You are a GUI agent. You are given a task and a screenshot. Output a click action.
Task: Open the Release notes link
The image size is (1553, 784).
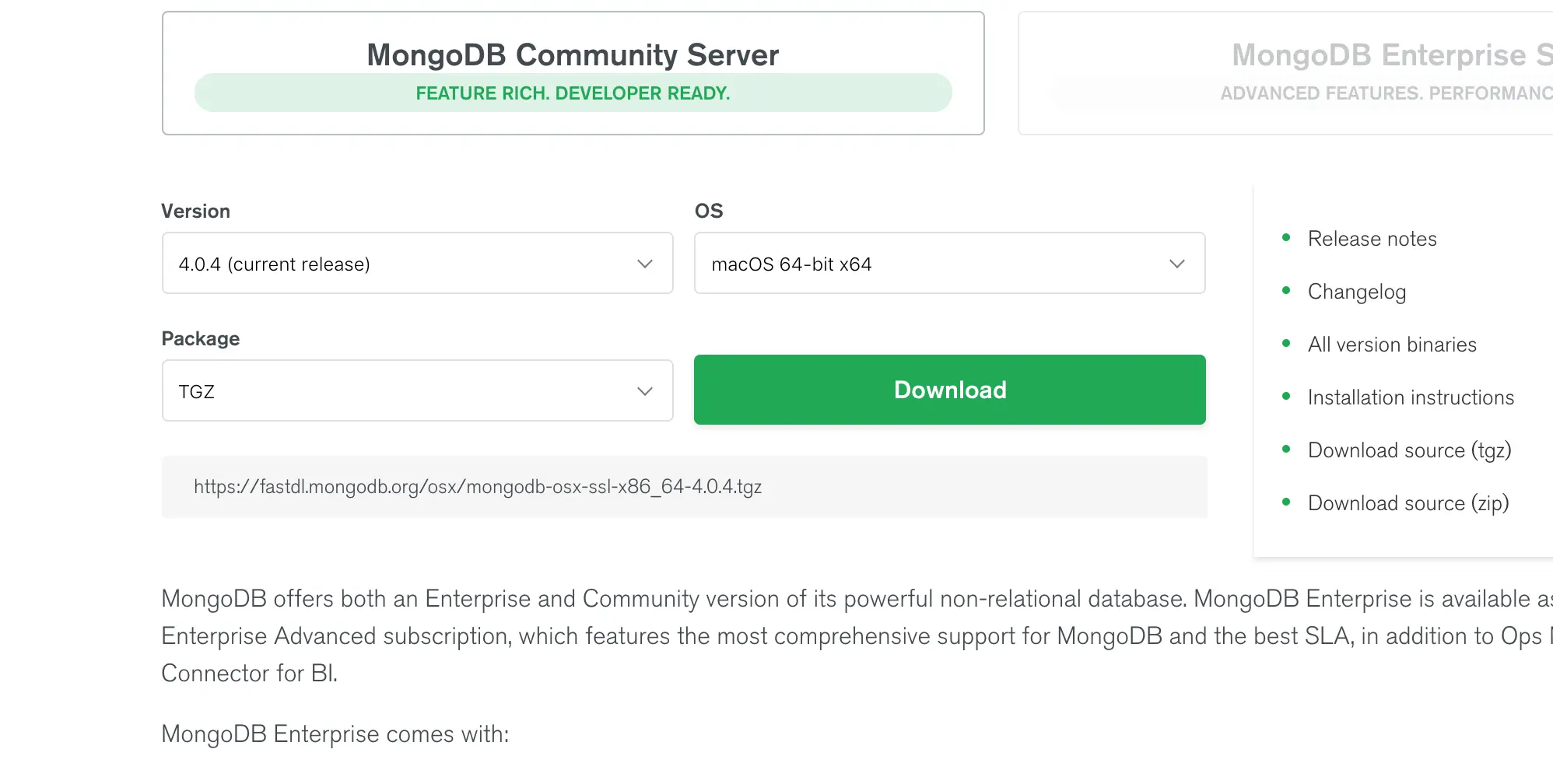[1372, 239]
